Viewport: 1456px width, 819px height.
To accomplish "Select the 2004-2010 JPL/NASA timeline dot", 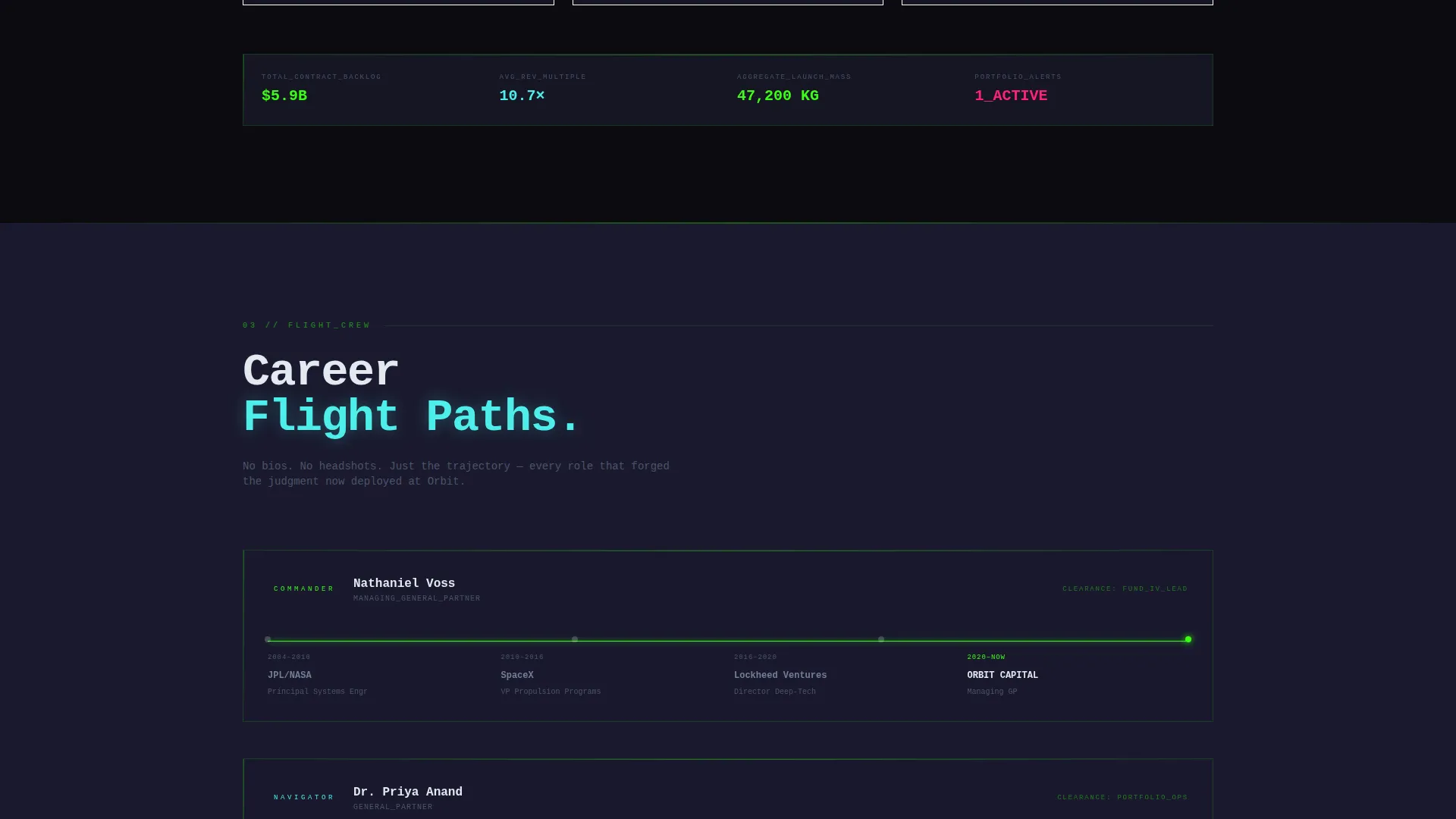I will 268,639.
